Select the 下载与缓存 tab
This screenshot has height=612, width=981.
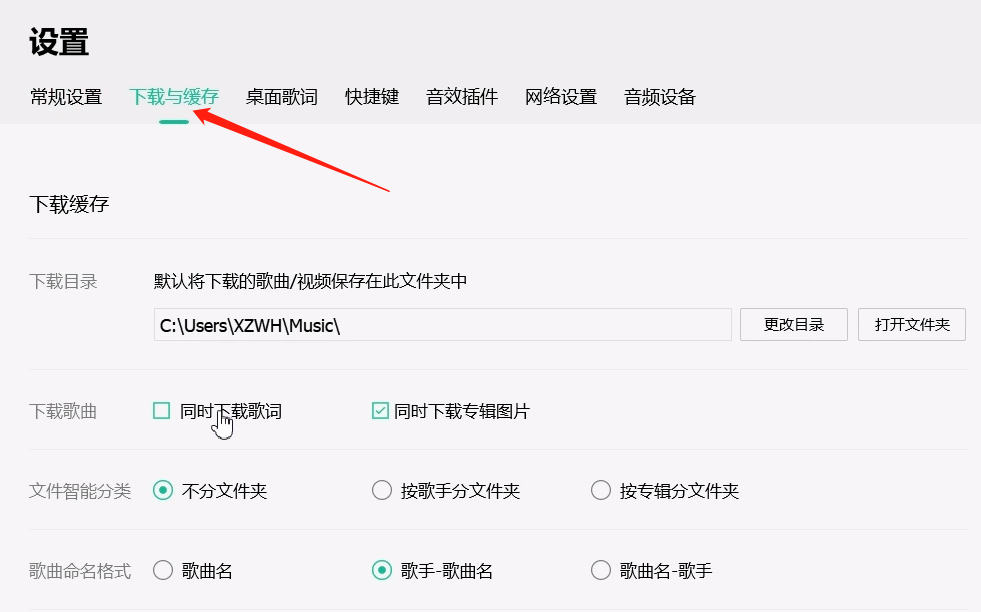point(175,97)
